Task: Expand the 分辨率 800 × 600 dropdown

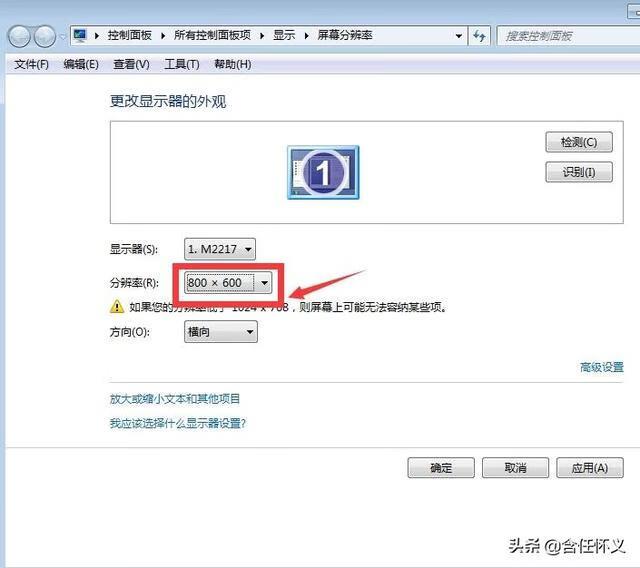Action: tap(229, 283)
